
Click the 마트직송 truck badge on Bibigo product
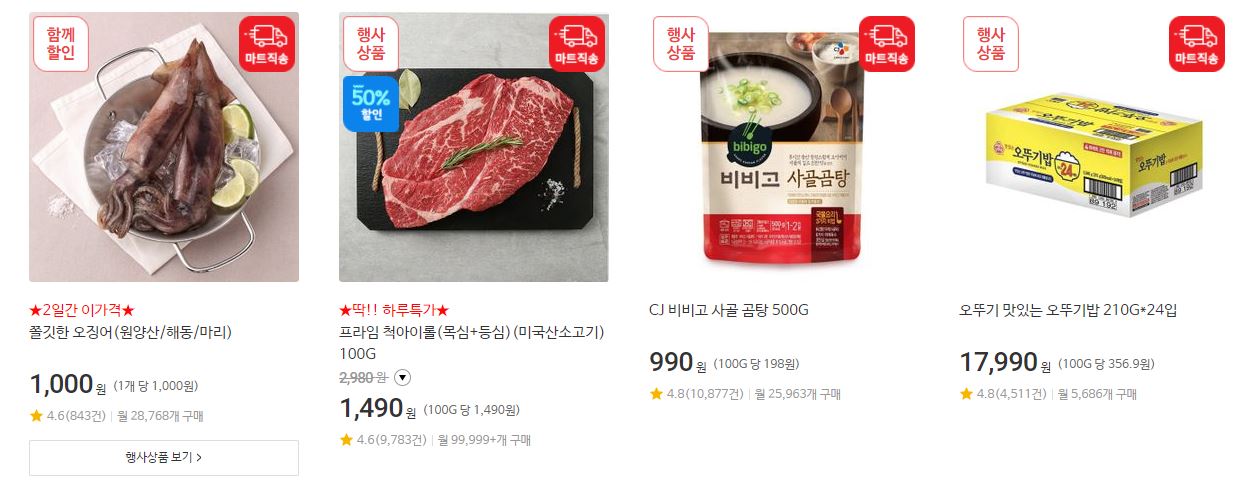pyautogui.click(x=887, y=44)
